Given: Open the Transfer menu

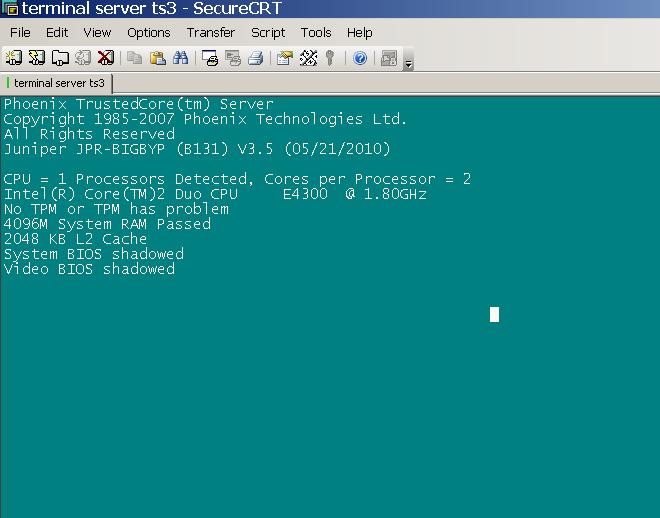Looking at the screenshot, I should tap(211, 32).
